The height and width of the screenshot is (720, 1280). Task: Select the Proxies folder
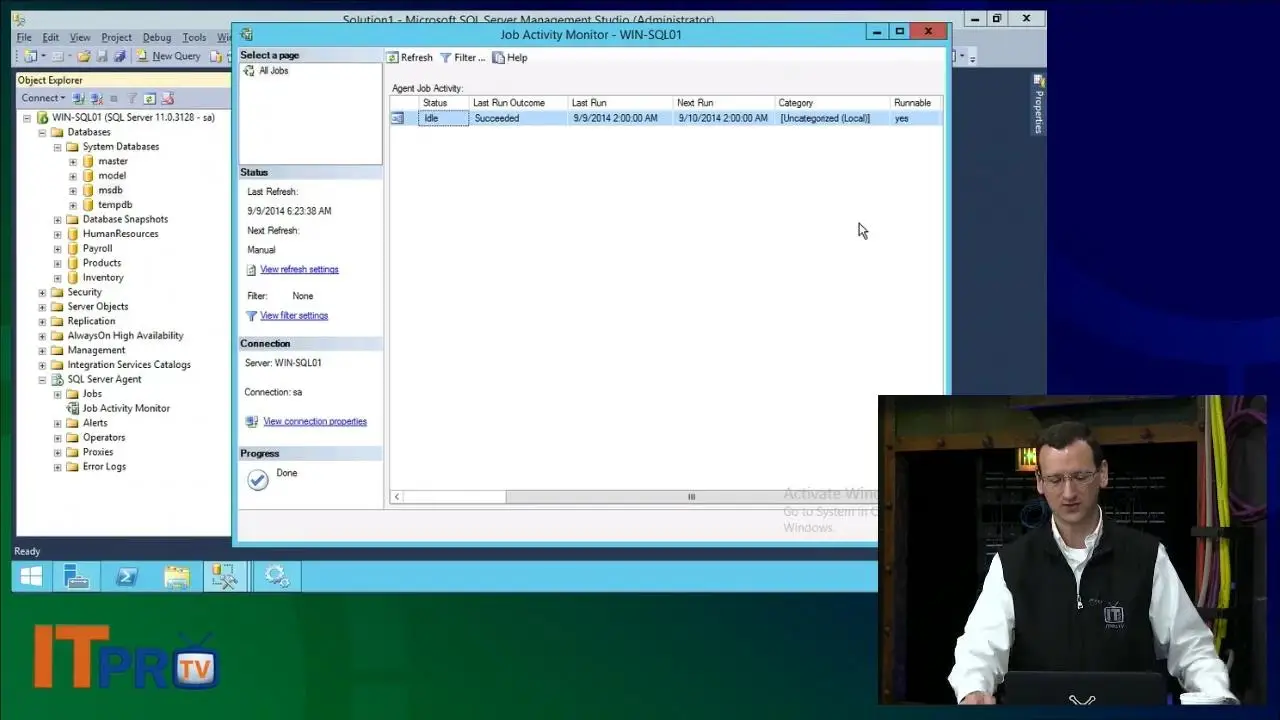(98, 452)
